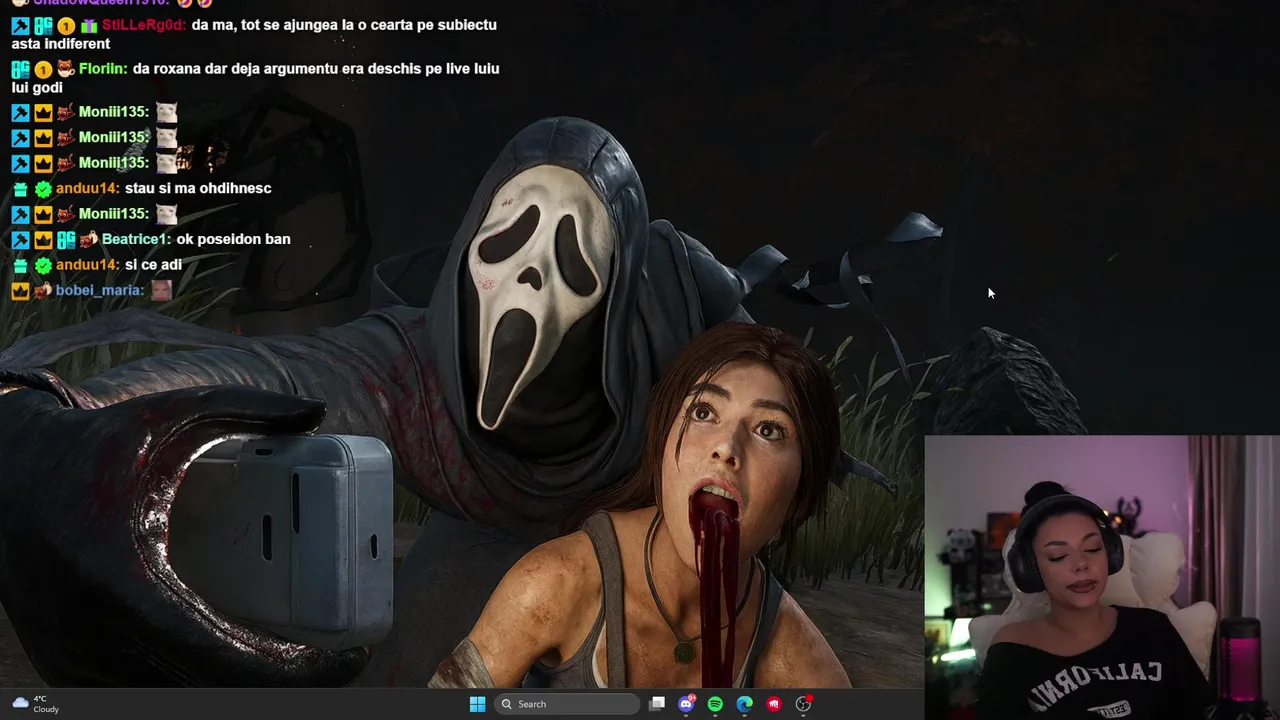Click the 4°C temperature reading
The image size is (1280, 720).
[x=40, y=699]
